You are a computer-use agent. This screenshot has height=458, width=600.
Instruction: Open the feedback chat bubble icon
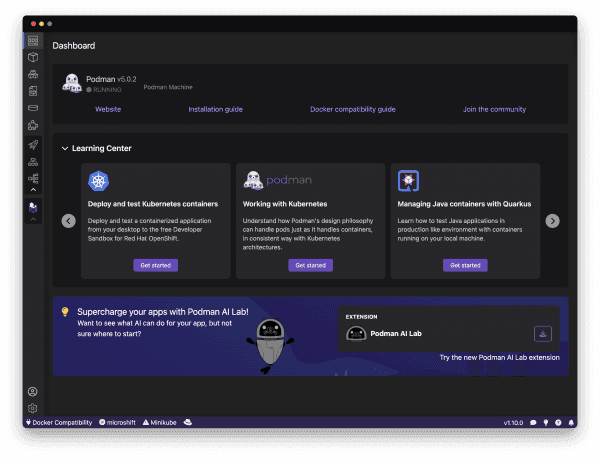[x=533, y=423]
